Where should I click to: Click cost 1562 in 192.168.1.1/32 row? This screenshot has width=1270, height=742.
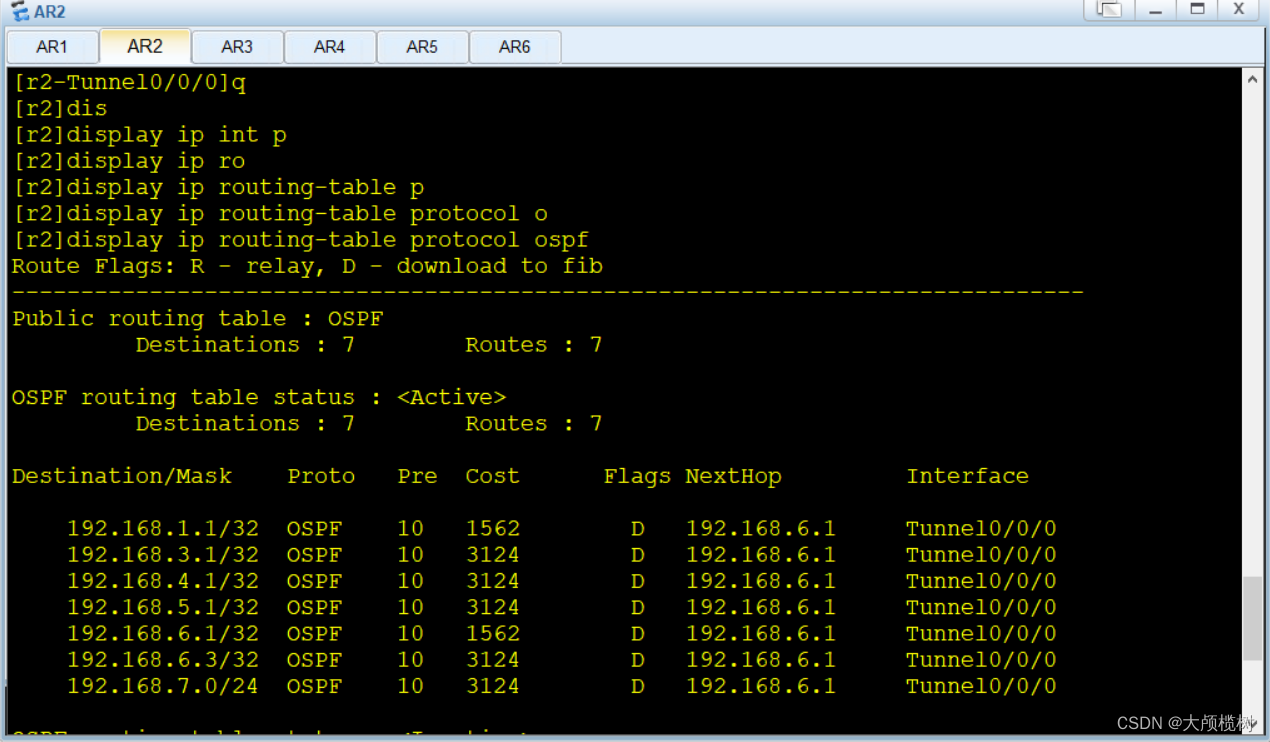pyautogui.click(x=493, y=528)
